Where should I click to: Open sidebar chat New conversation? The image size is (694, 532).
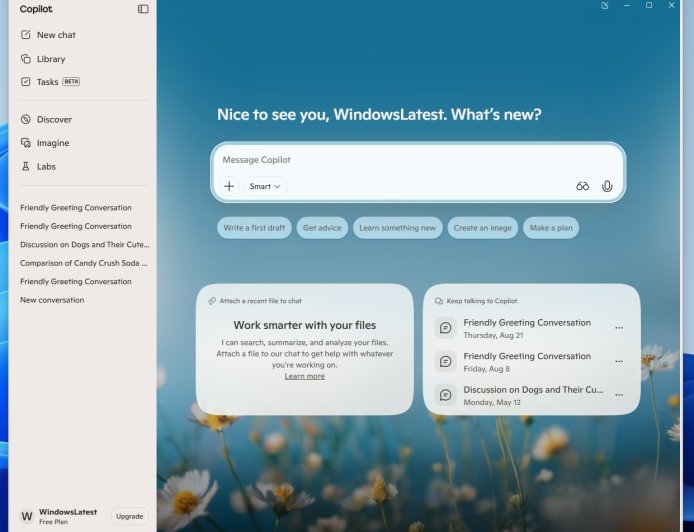coord(52,300)
